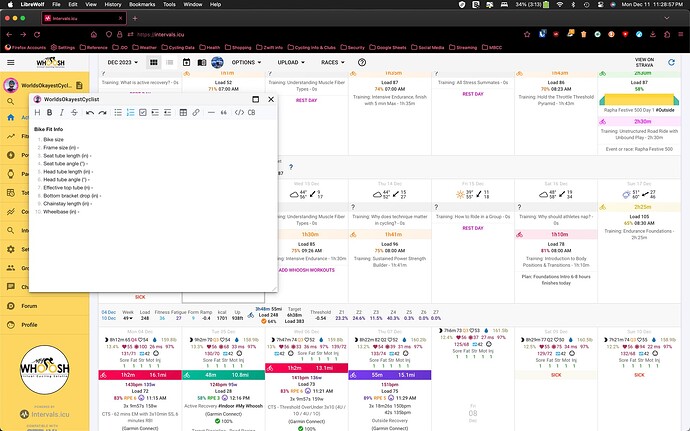Toggle strikethrough formatting in the notes editor
This screenshot has width=690, height=431.
point(74,113)
